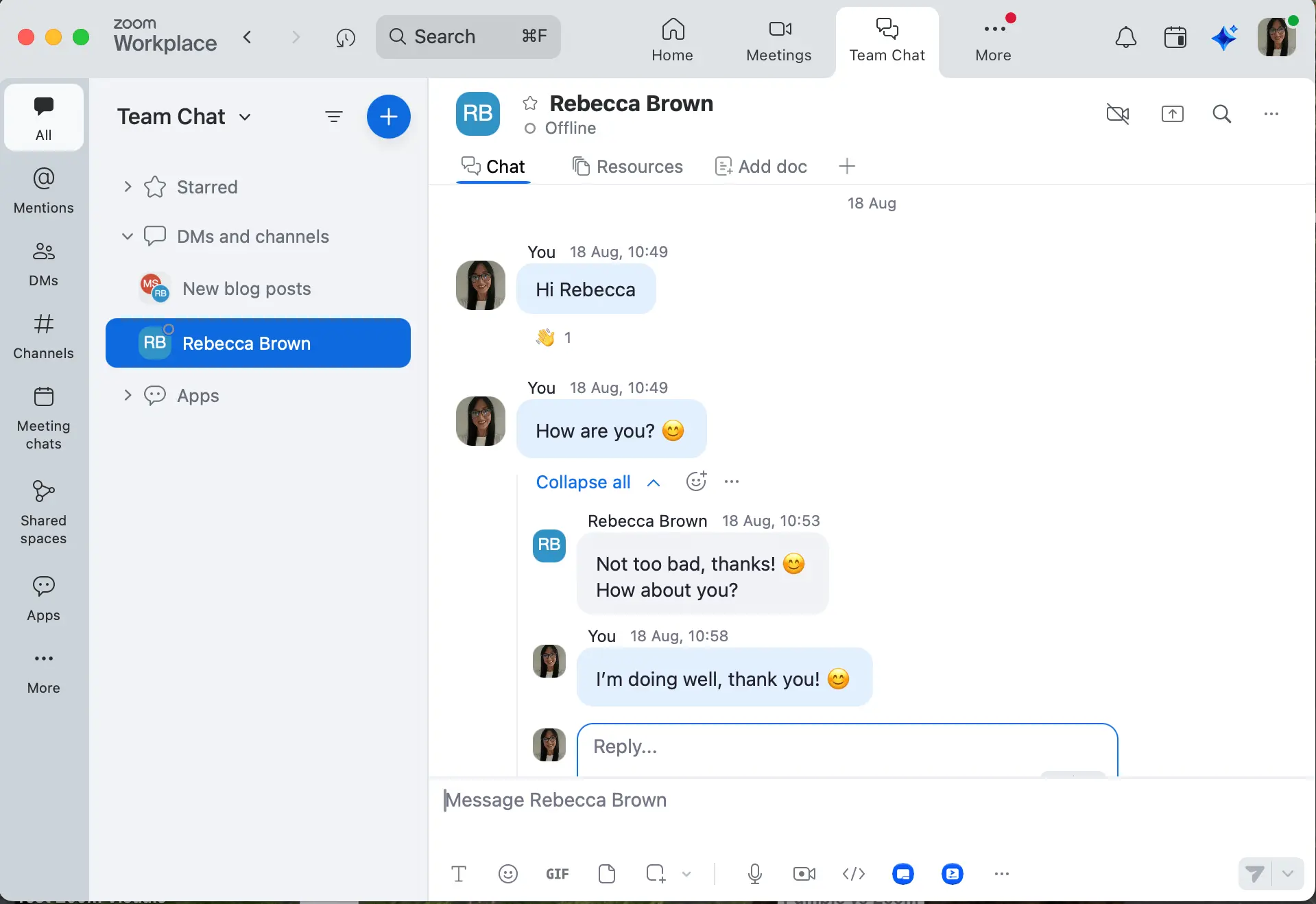The height and width of the screenshot is (904, 1316).
Task: Click the RB avatar in chat header
Action: click(478, 114)
